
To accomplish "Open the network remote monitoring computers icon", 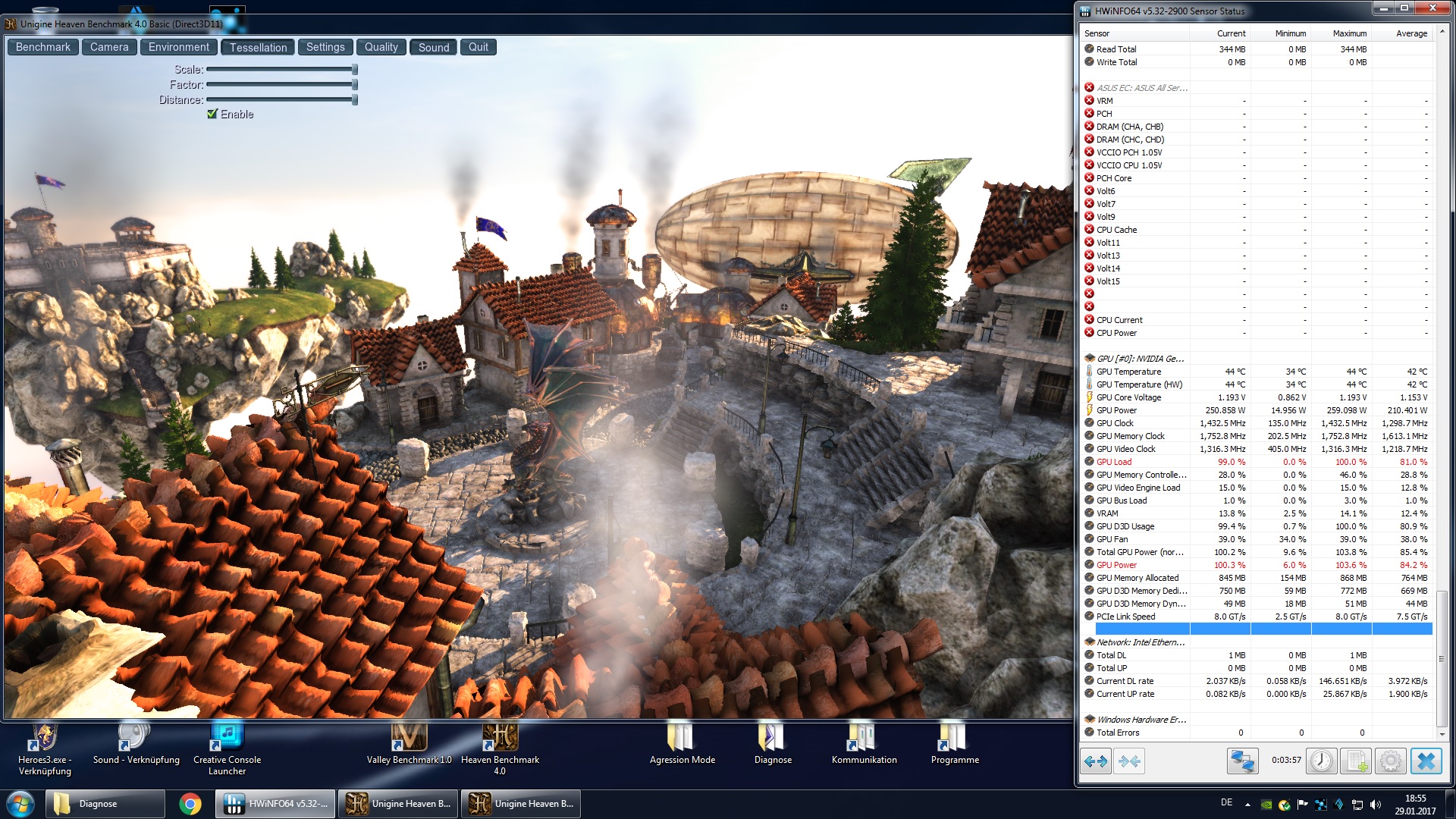I will 1242,761.
